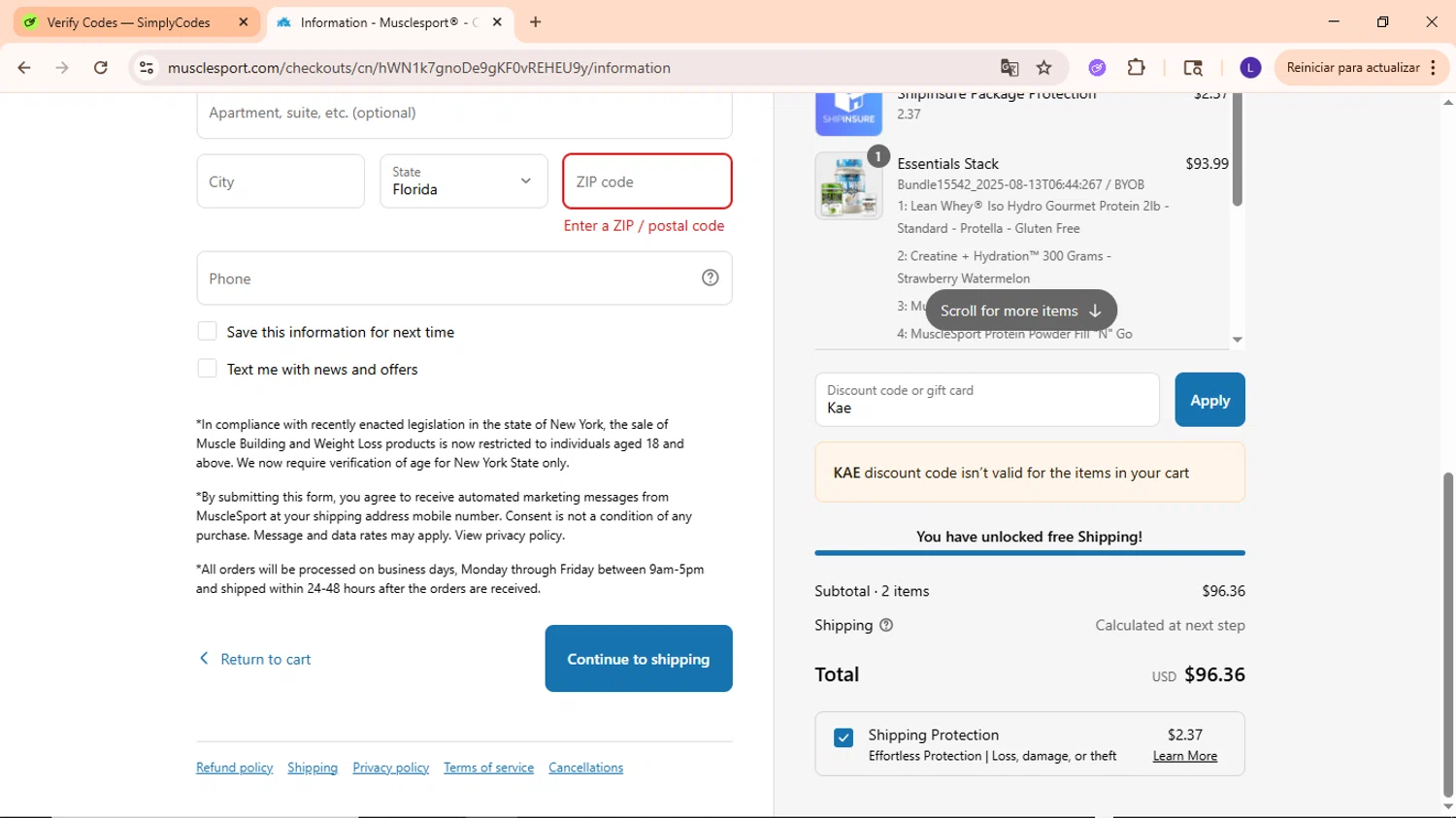The height and width of the screenshot is (818, 1456).
Task: Click the Discount code or gift card field
Action: point(987,400)
